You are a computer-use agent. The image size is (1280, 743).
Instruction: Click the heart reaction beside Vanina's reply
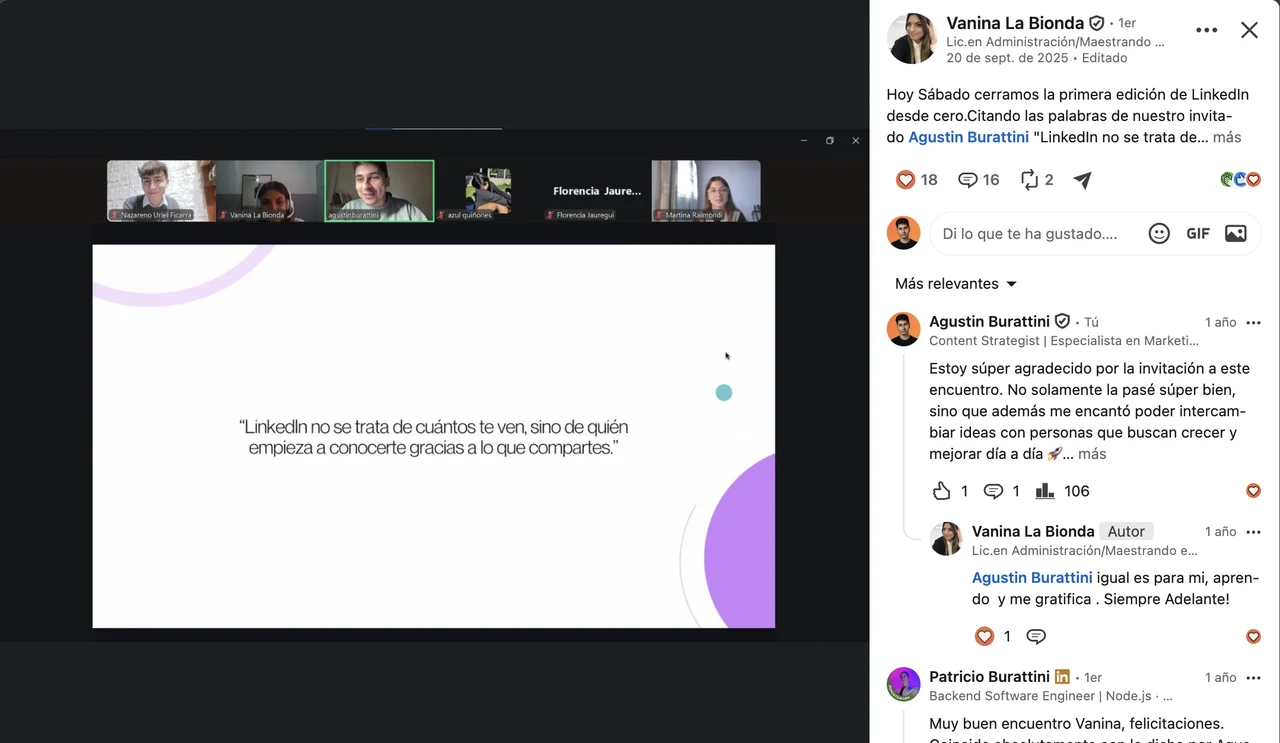coord(1253,636)
